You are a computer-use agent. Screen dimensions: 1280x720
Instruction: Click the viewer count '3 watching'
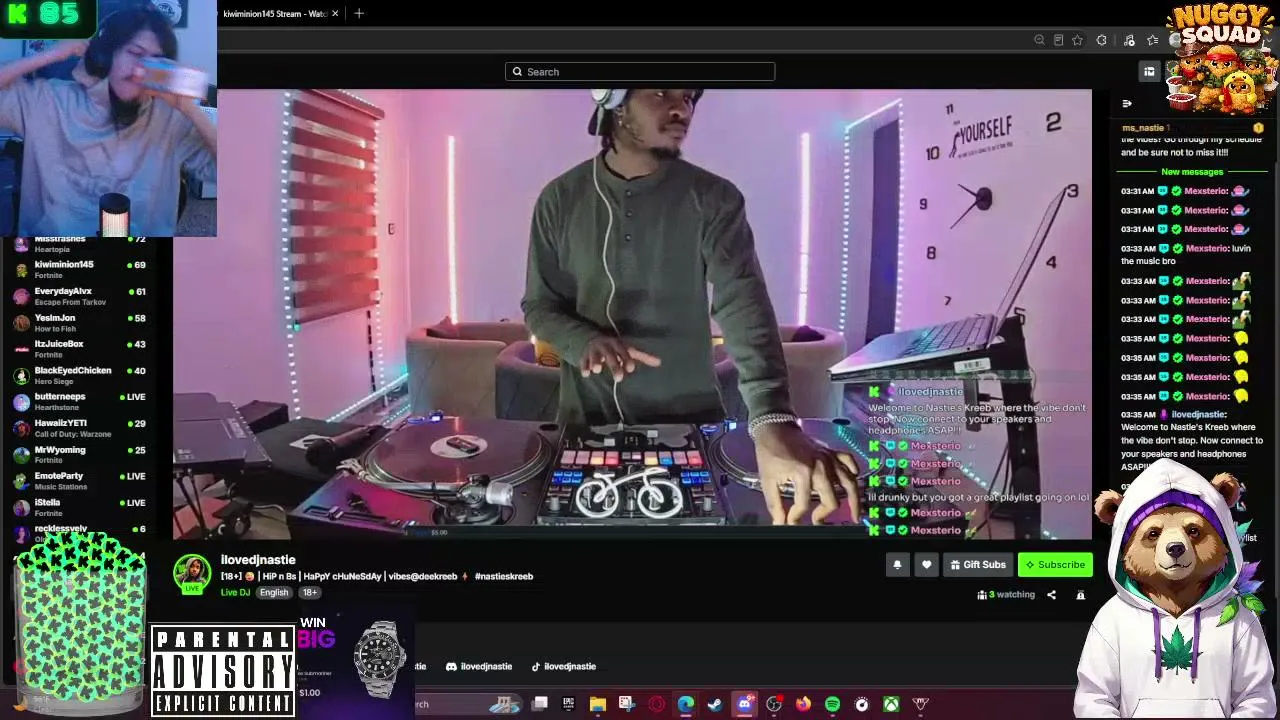point(1006,595)
